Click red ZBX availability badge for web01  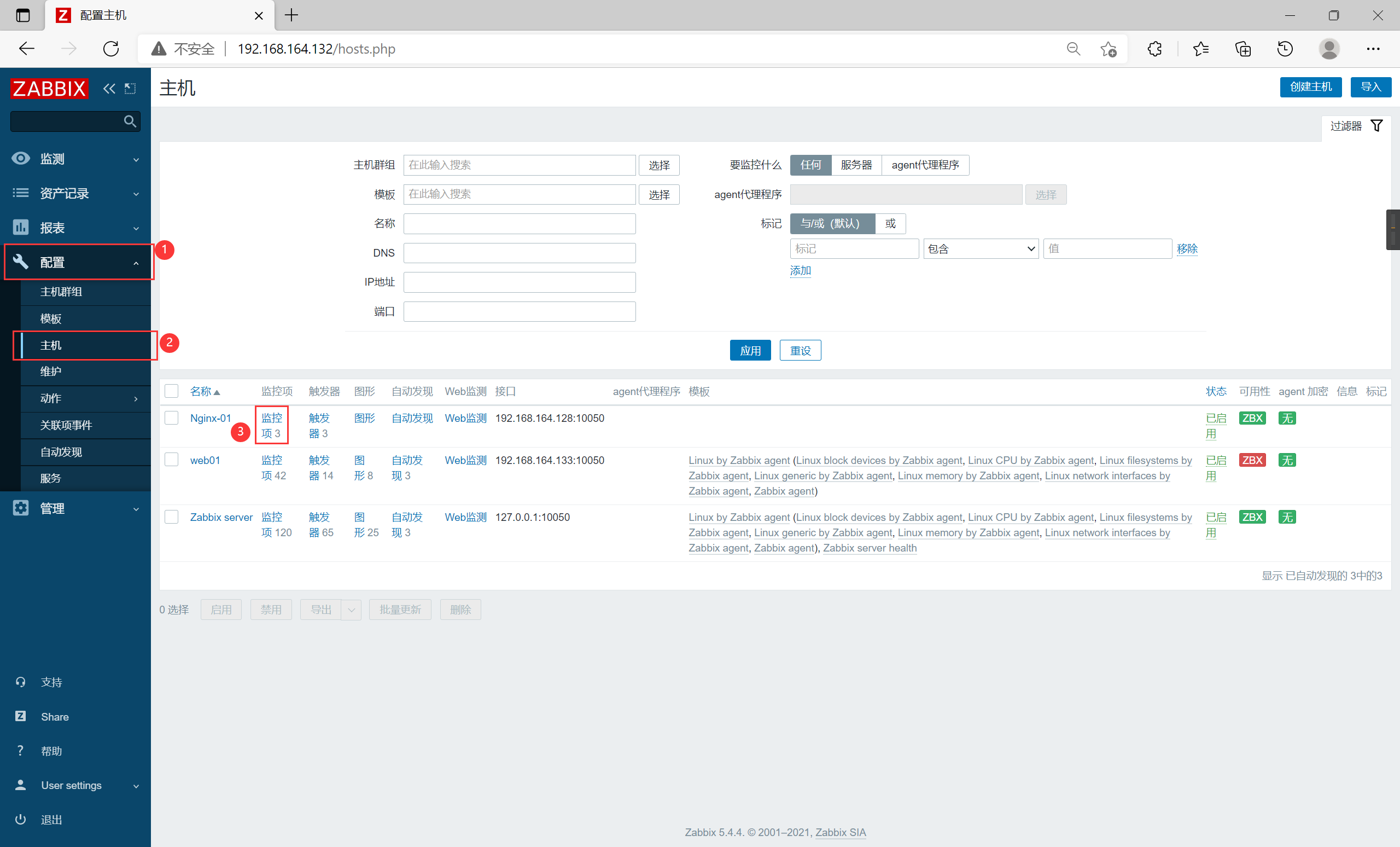[1252, 460]
